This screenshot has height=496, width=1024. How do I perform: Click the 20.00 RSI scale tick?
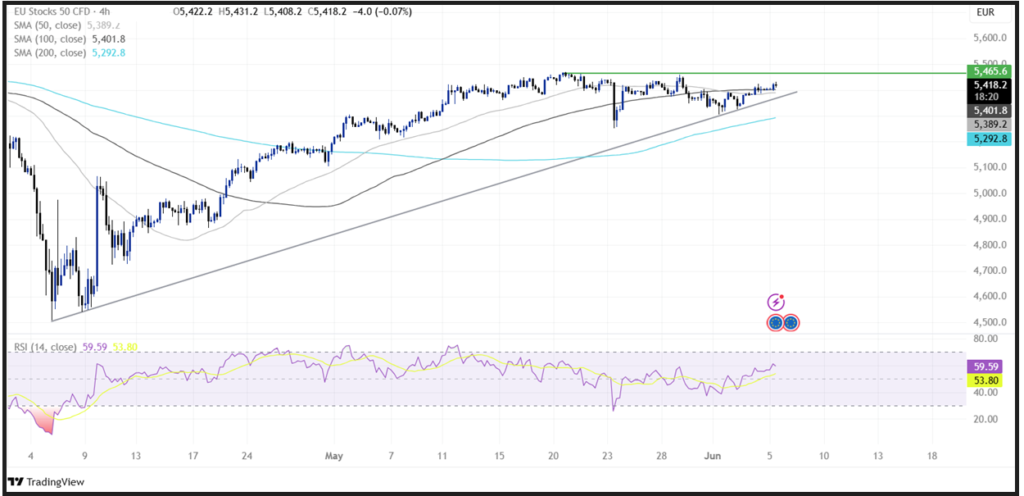point(985,419)
